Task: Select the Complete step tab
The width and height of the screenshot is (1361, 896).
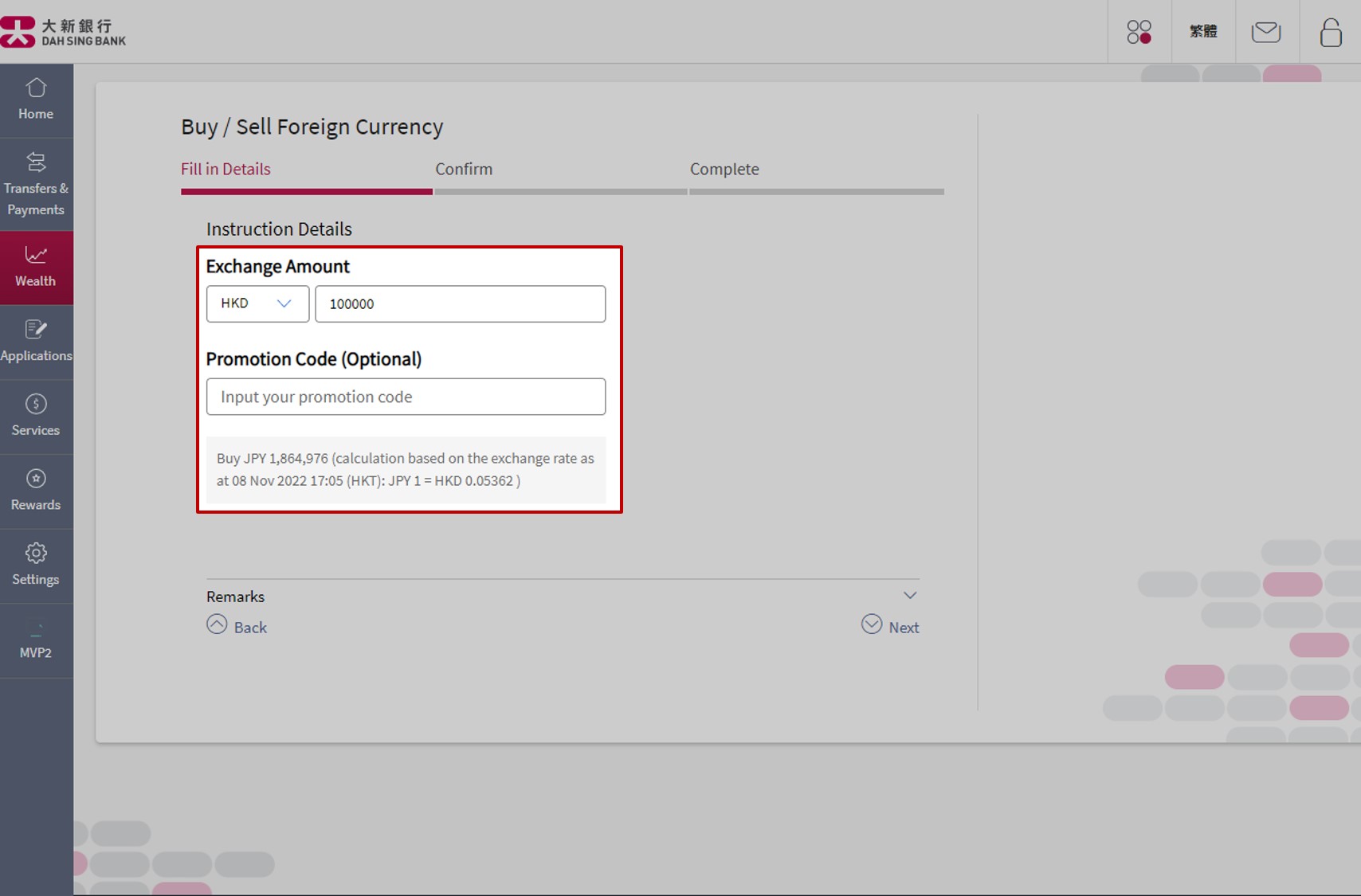Action: click(724, 169)
